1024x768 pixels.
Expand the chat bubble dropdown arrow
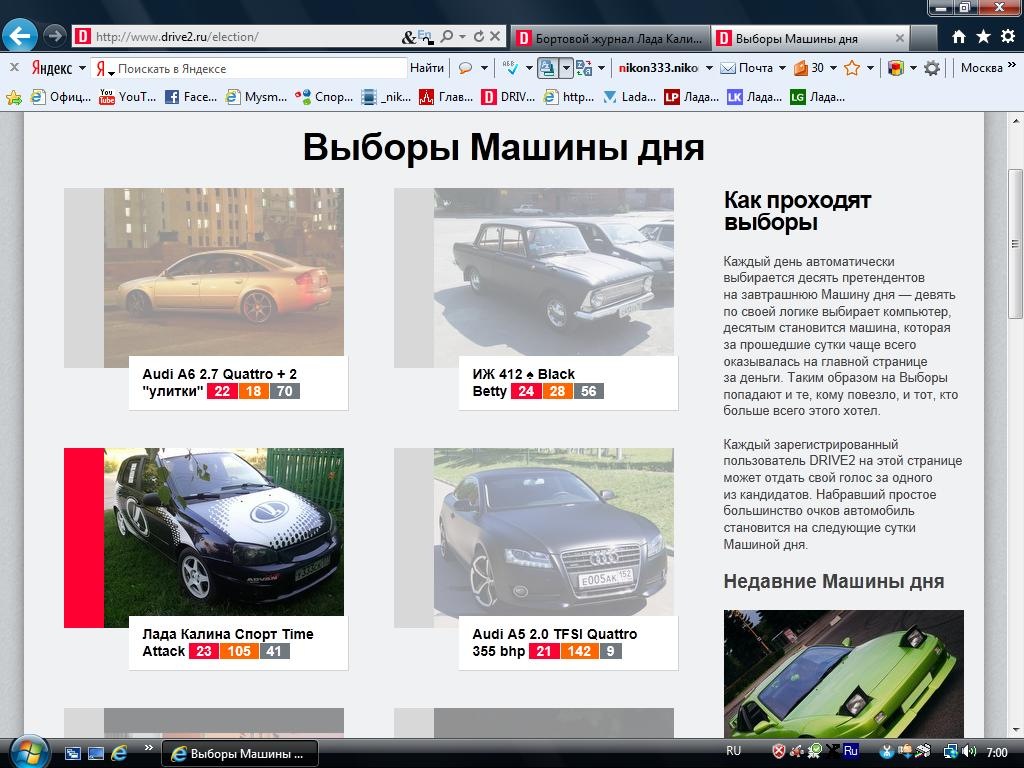pyautogui.click(x=484, y=68)
